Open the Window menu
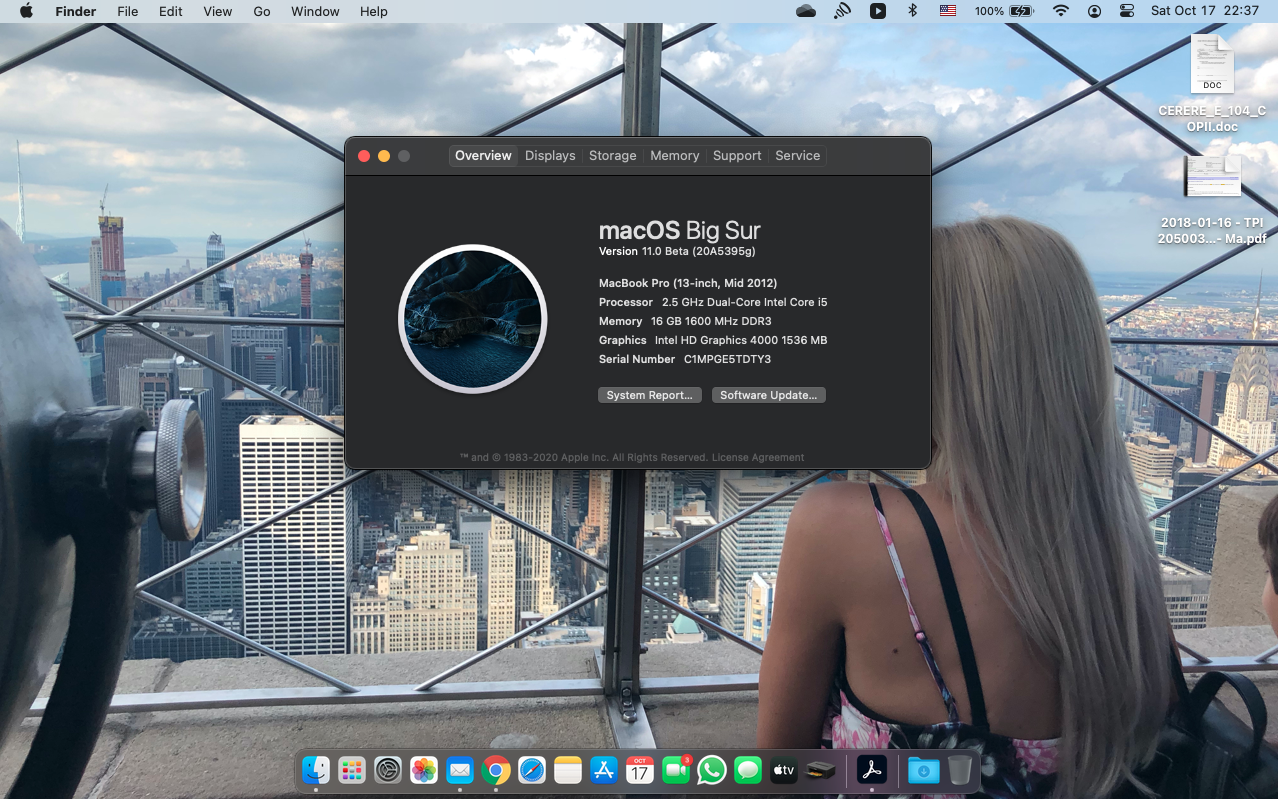 click(315, 11)
